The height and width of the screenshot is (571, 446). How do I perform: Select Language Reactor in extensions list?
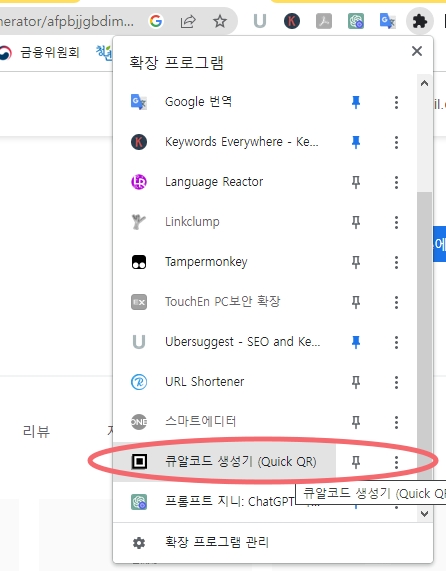(x=224, y=182)
